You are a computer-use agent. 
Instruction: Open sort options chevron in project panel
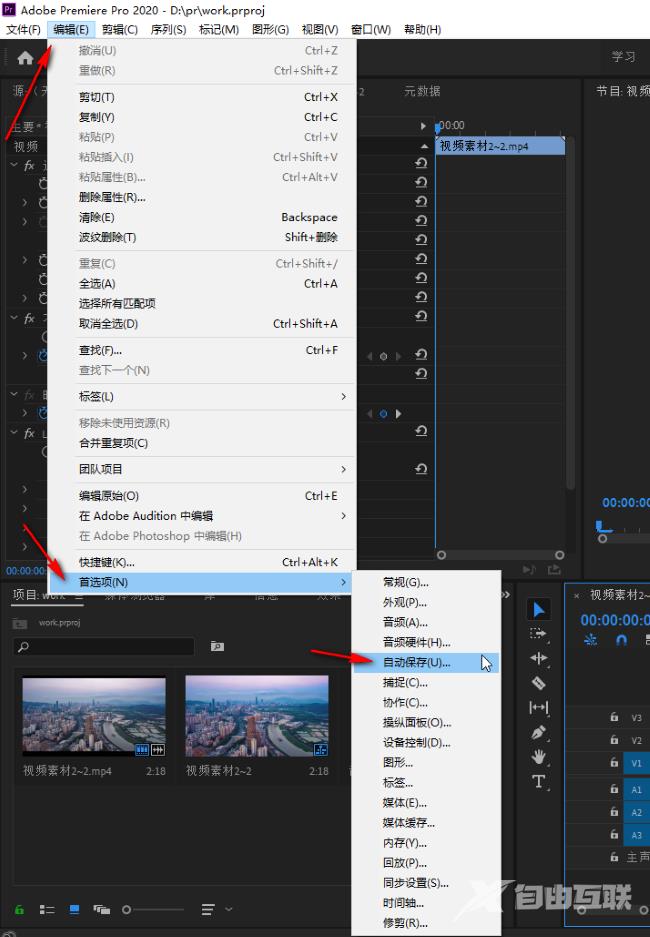(228, 910)
